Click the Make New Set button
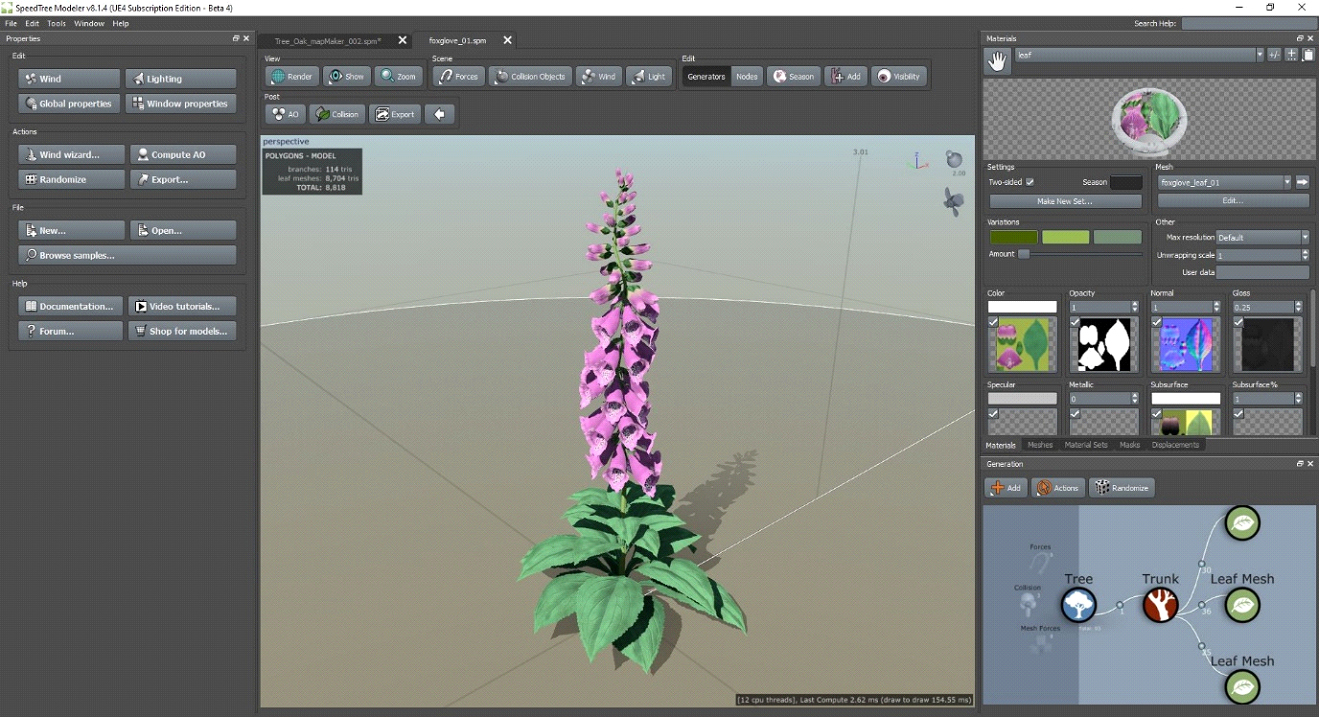This screenshot has height=717, width=1319. point(1064,201)
